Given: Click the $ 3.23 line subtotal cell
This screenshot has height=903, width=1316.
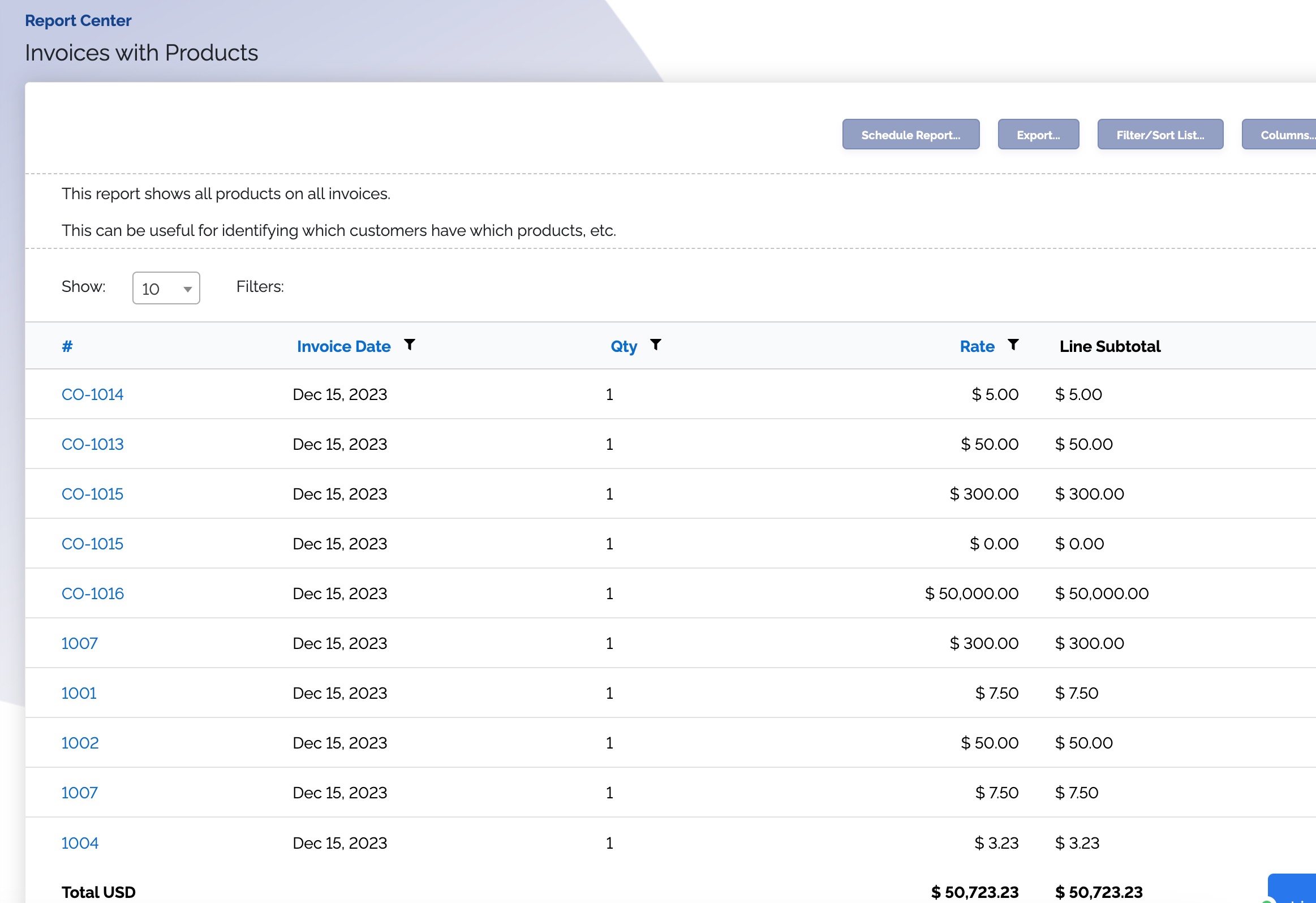Looking at the screenshot, I should pyautogui.click(x=1077, y=844).
